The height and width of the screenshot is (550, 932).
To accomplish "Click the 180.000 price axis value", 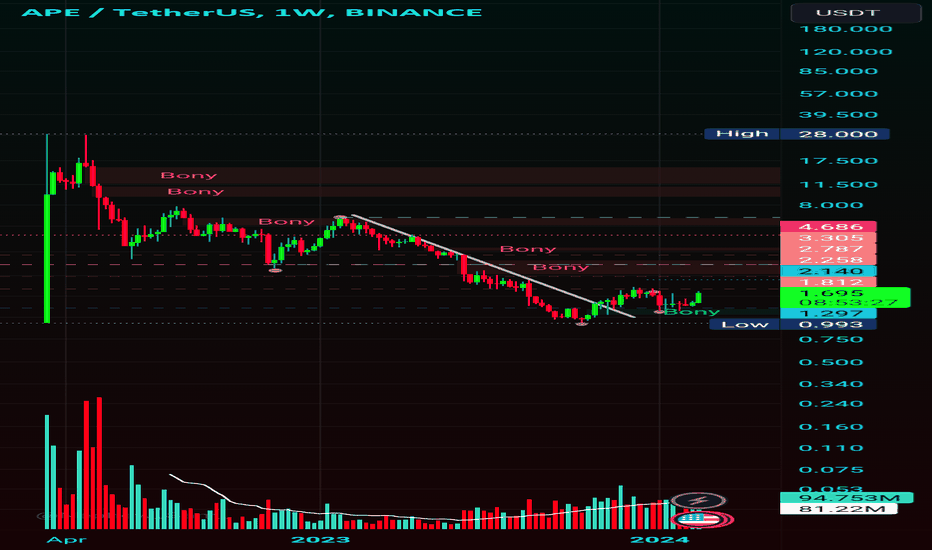I will pos(846,29).
